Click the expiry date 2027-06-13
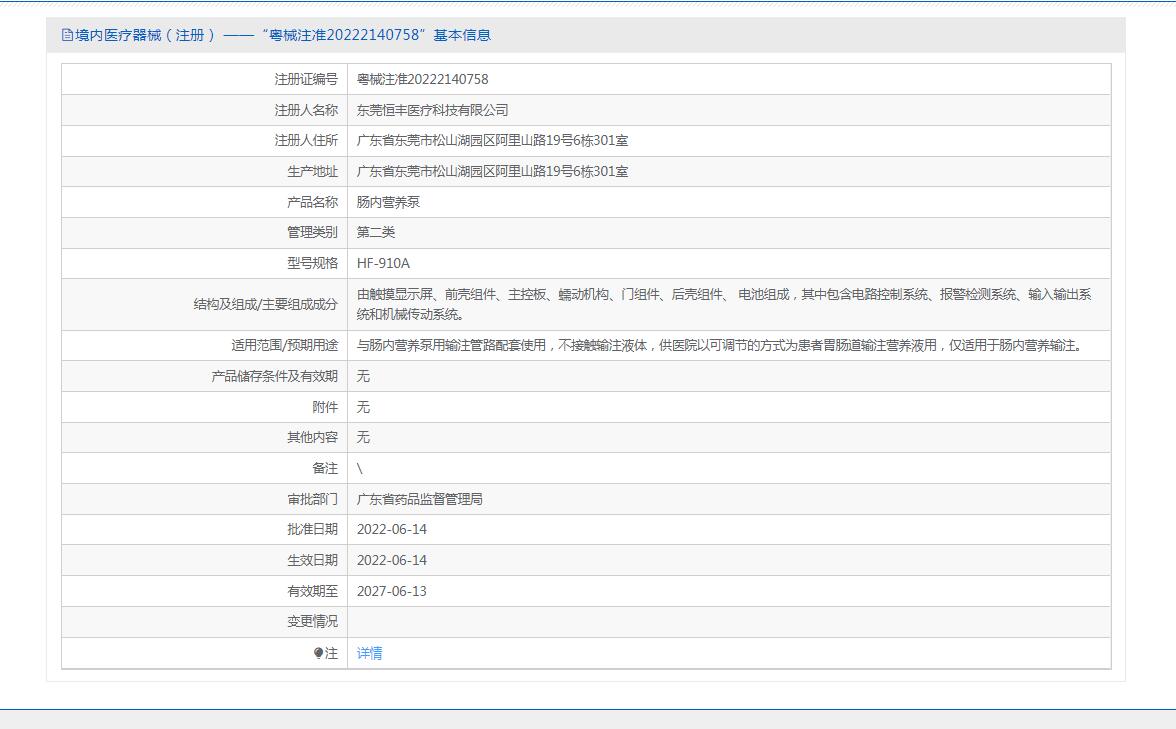The width and height of the screenshot is (1176, 729). (x=391, y=591)
